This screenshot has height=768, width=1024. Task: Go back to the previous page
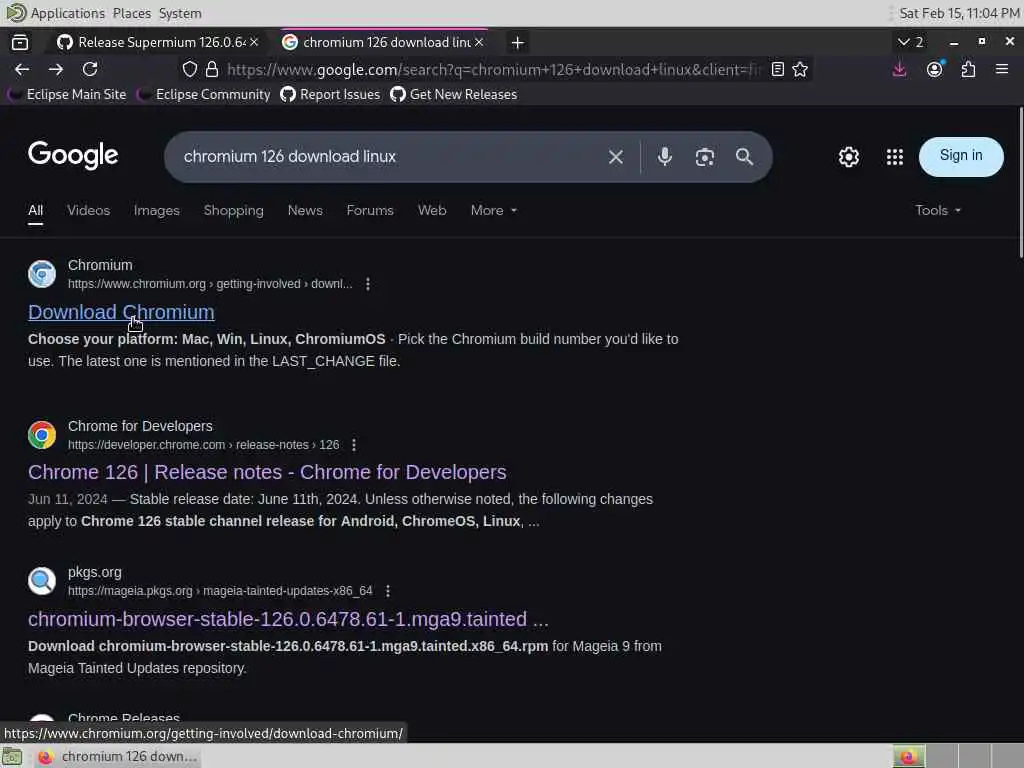[x=22, y=69]
